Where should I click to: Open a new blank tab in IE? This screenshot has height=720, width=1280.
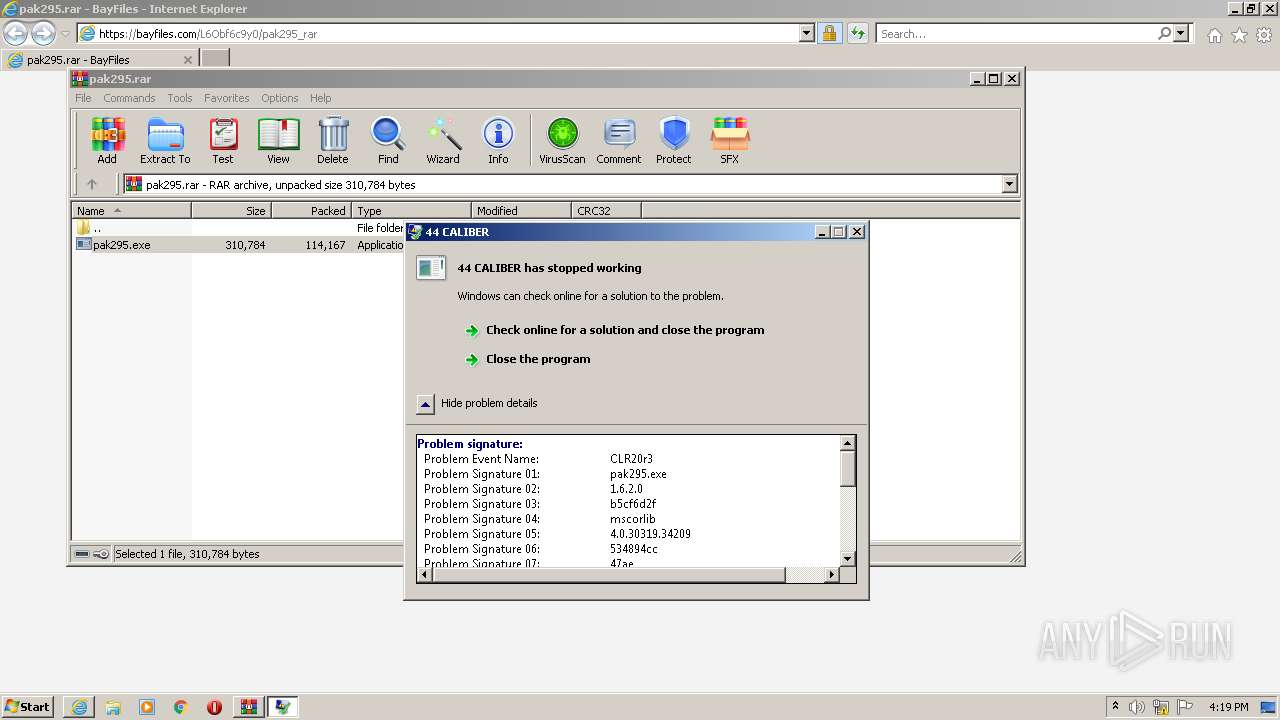(215, 58)
